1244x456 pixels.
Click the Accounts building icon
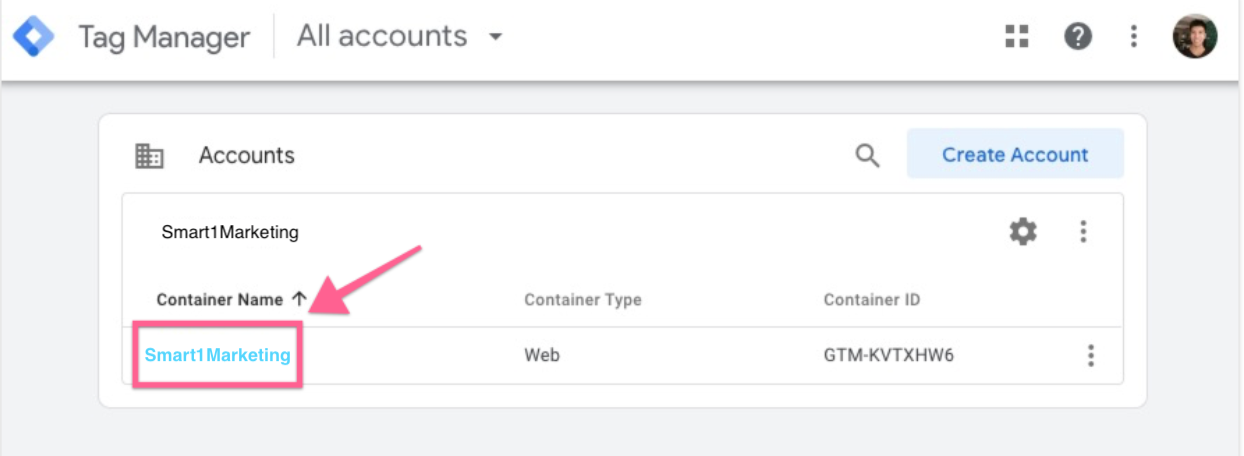[149, 156]
